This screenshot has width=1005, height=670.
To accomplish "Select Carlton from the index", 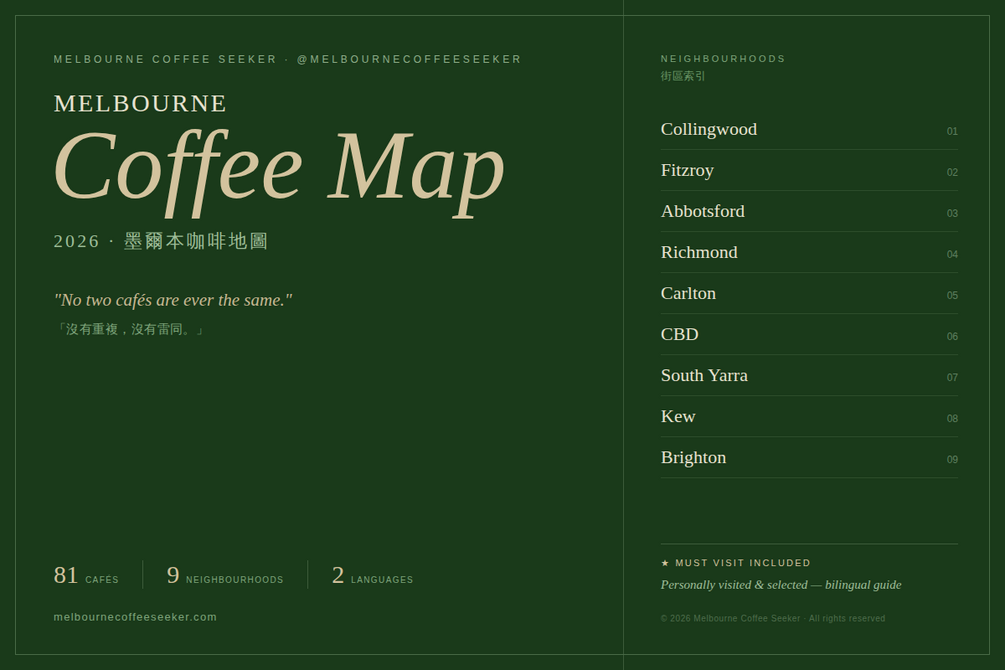I will tap(809, 294).
